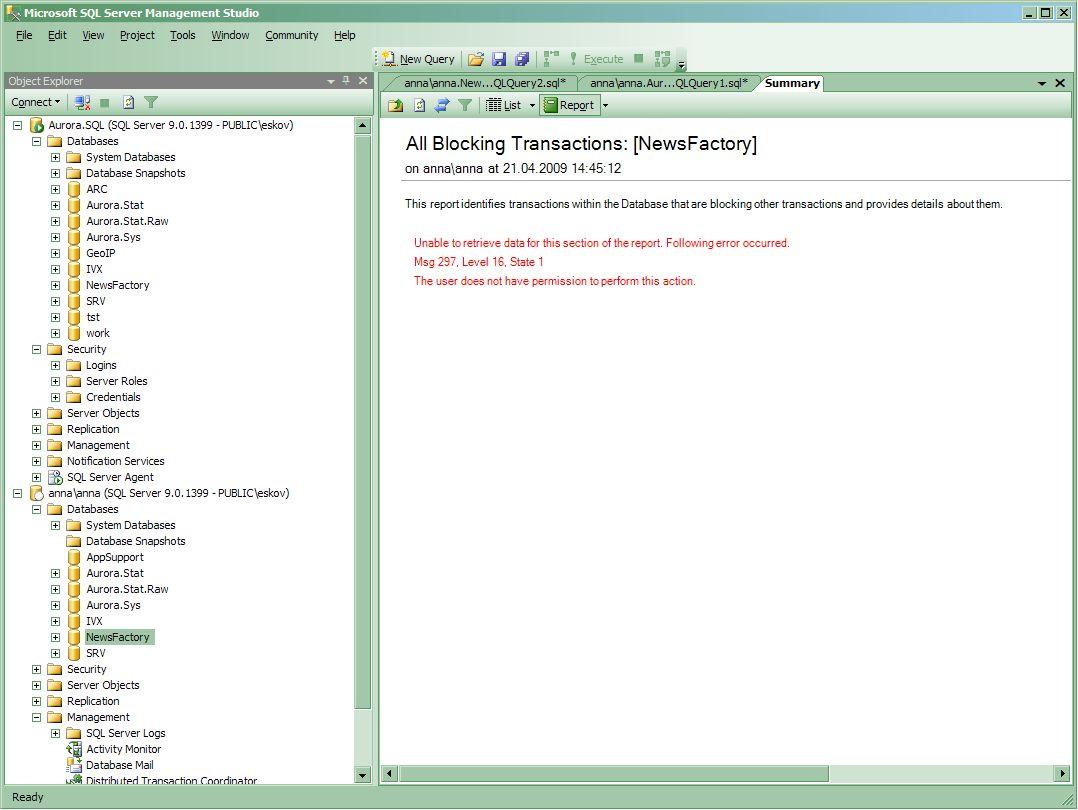The width and height of the screenshot is (1078, 810).
Task: Click the Save All icon
Action: click(522, 59)
